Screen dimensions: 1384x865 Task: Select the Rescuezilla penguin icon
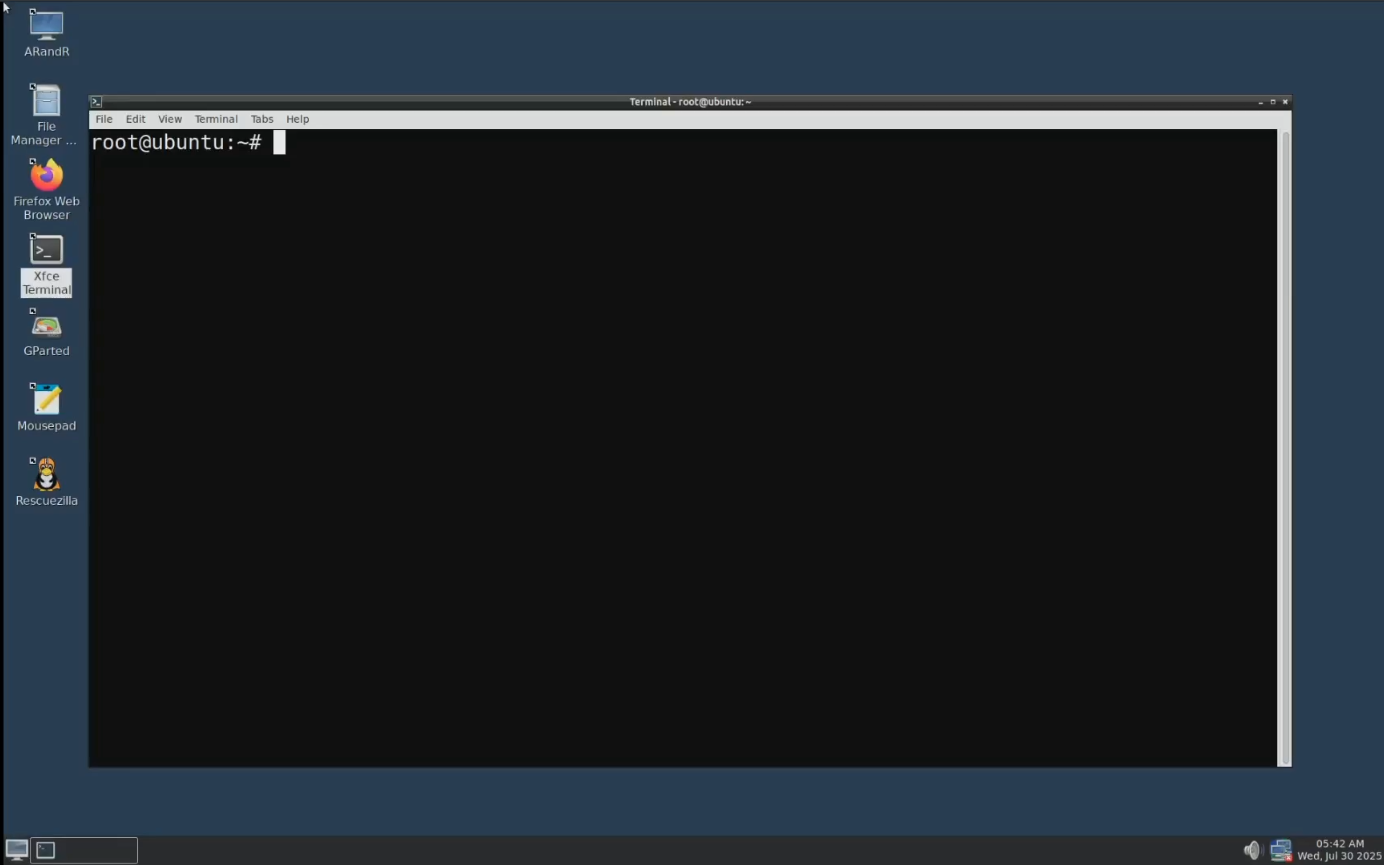click(46, 474)
